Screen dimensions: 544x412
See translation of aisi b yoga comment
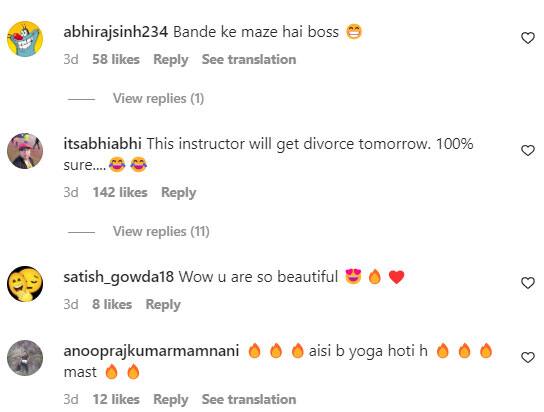(249, 400)
